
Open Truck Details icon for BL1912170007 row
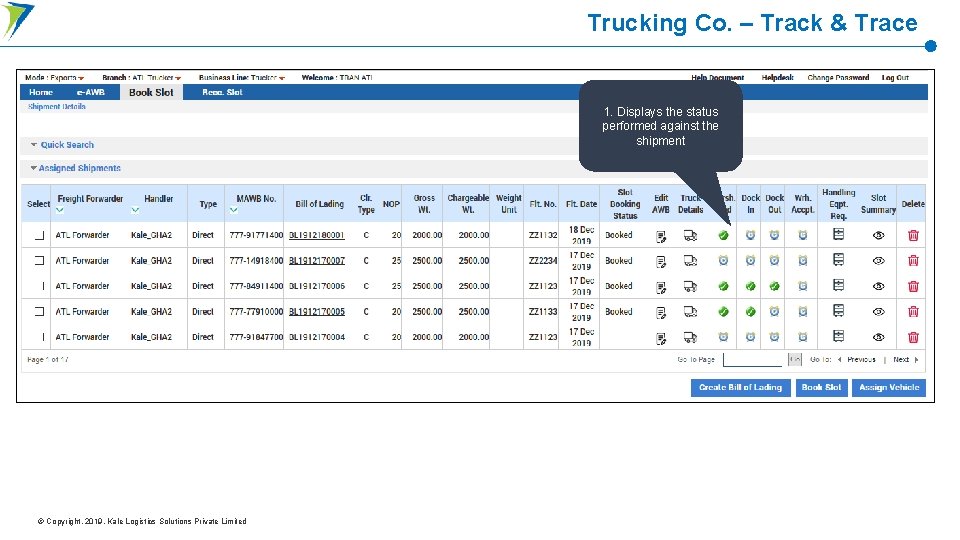coord(691,261)
